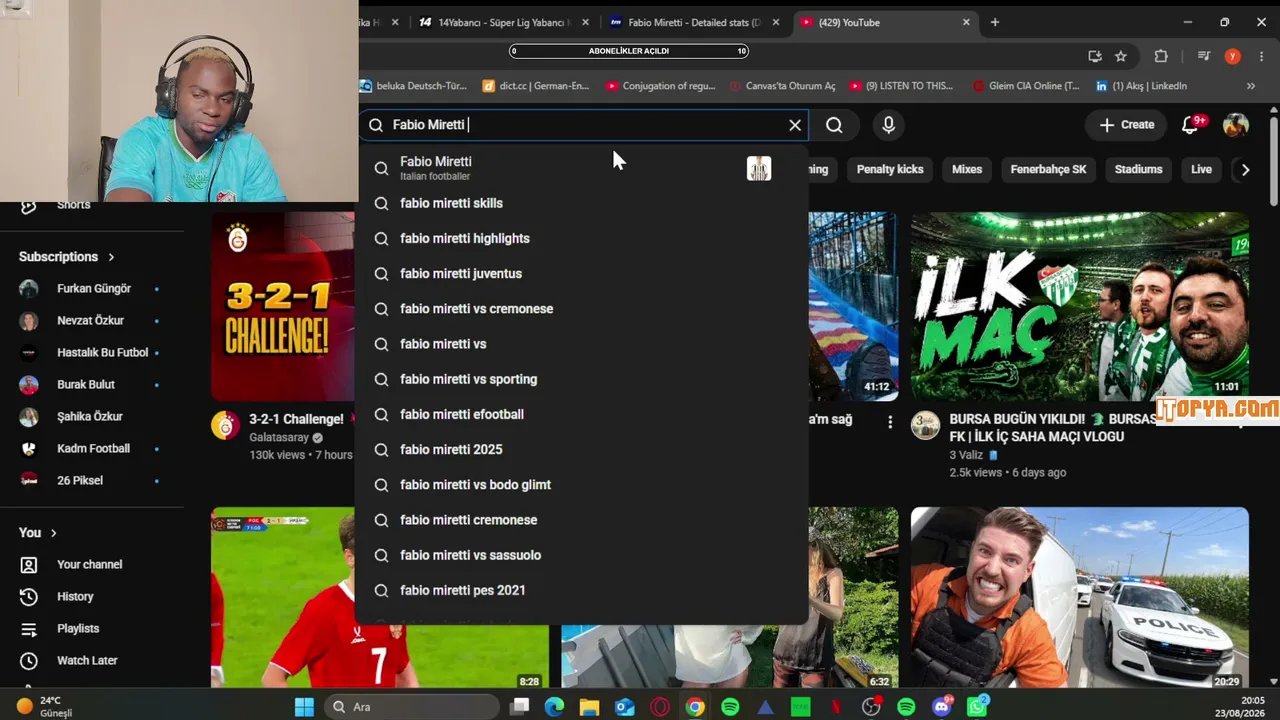Open Kadm Football subscription

[x=91, y=449]
